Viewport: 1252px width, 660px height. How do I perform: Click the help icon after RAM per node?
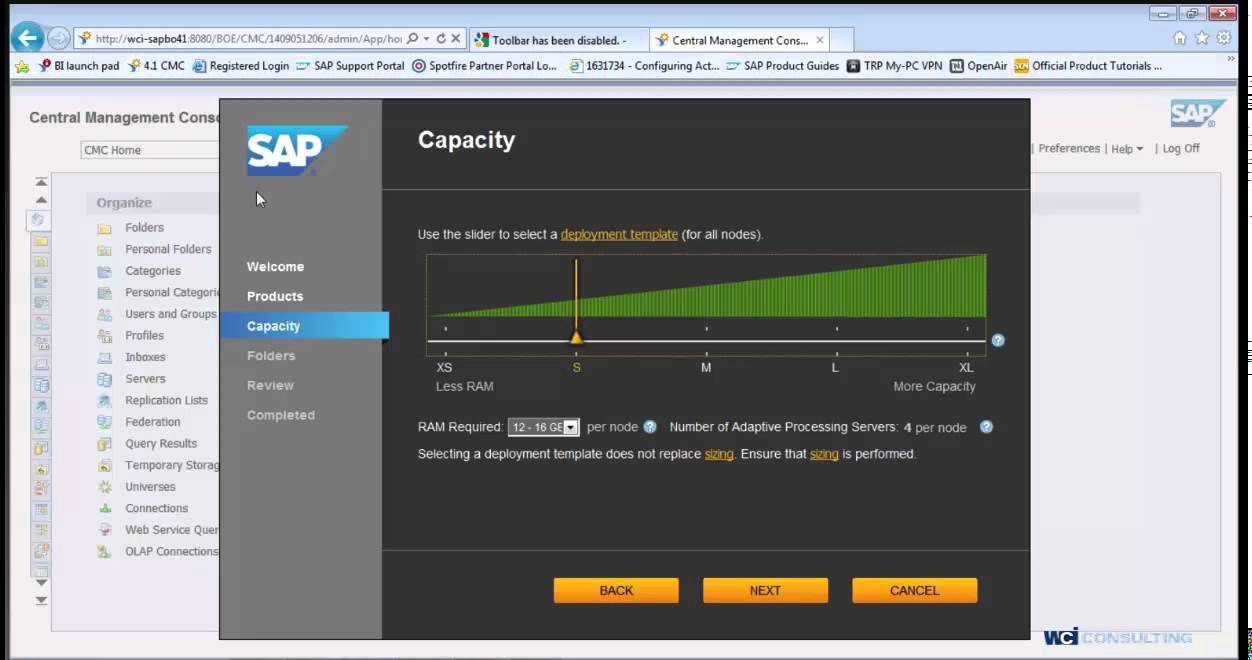(650, 427)
